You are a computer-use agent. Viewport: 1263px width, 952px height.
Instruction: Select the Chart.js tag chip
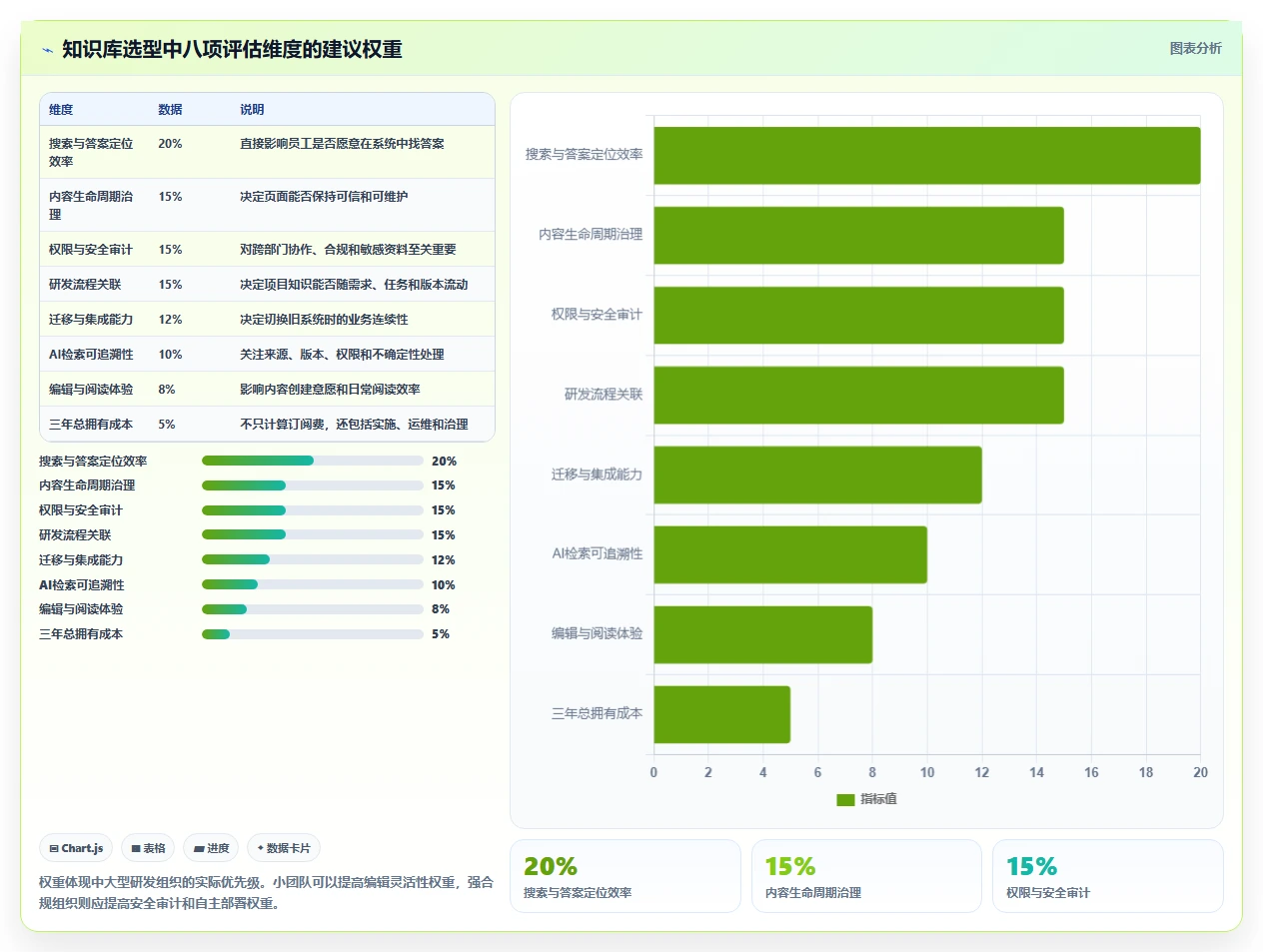(x=76, y=848)
